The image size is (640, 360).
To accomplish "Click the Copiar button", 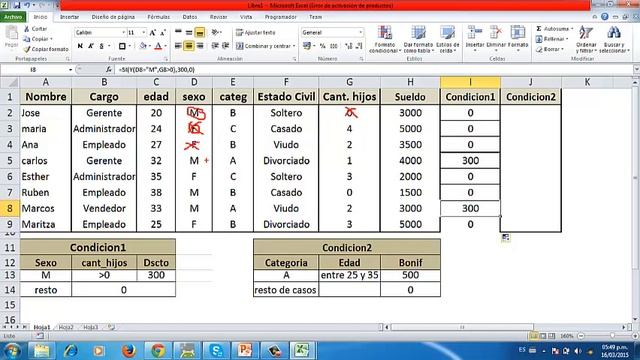I will click(x=38, y=39).
